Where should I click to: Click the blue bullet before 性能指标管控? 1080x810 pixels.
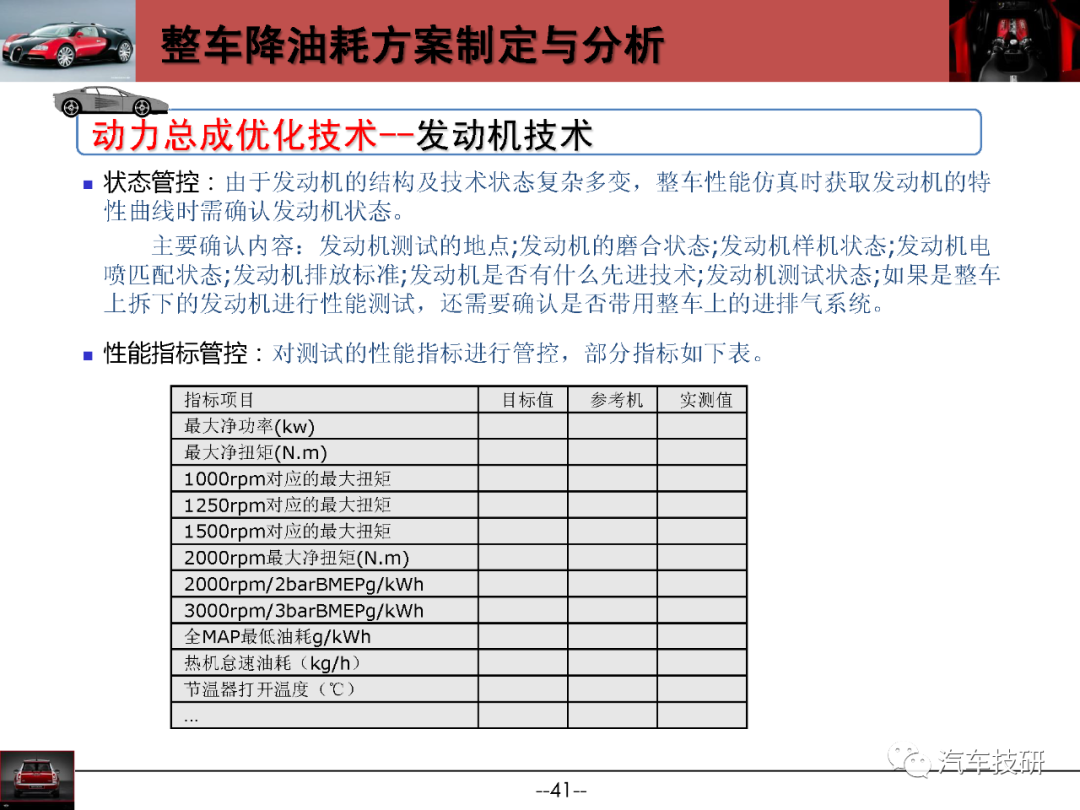coord(87,355)
